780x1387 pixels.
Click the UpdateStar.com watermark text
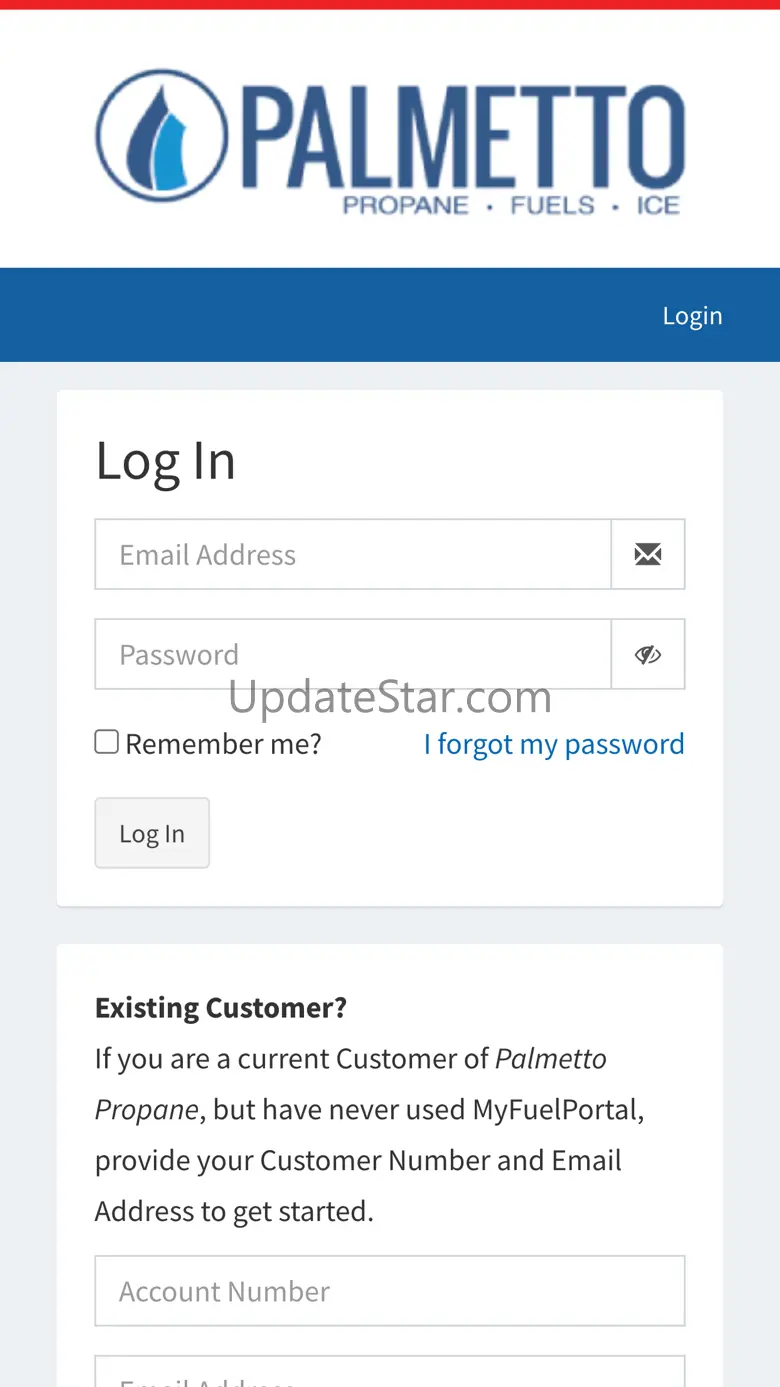tap(390, 697)
